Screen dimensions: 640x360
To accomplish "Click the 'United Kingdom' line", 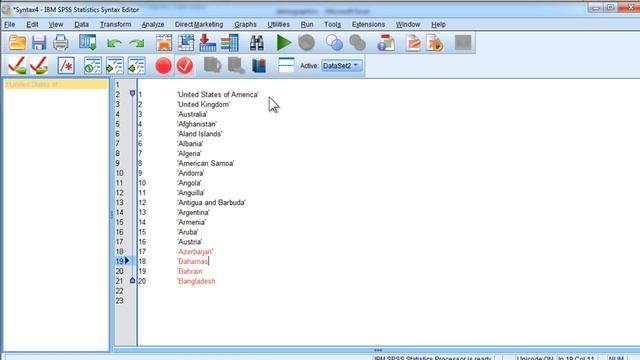I will pyautogui.click(x=203, y=104).
